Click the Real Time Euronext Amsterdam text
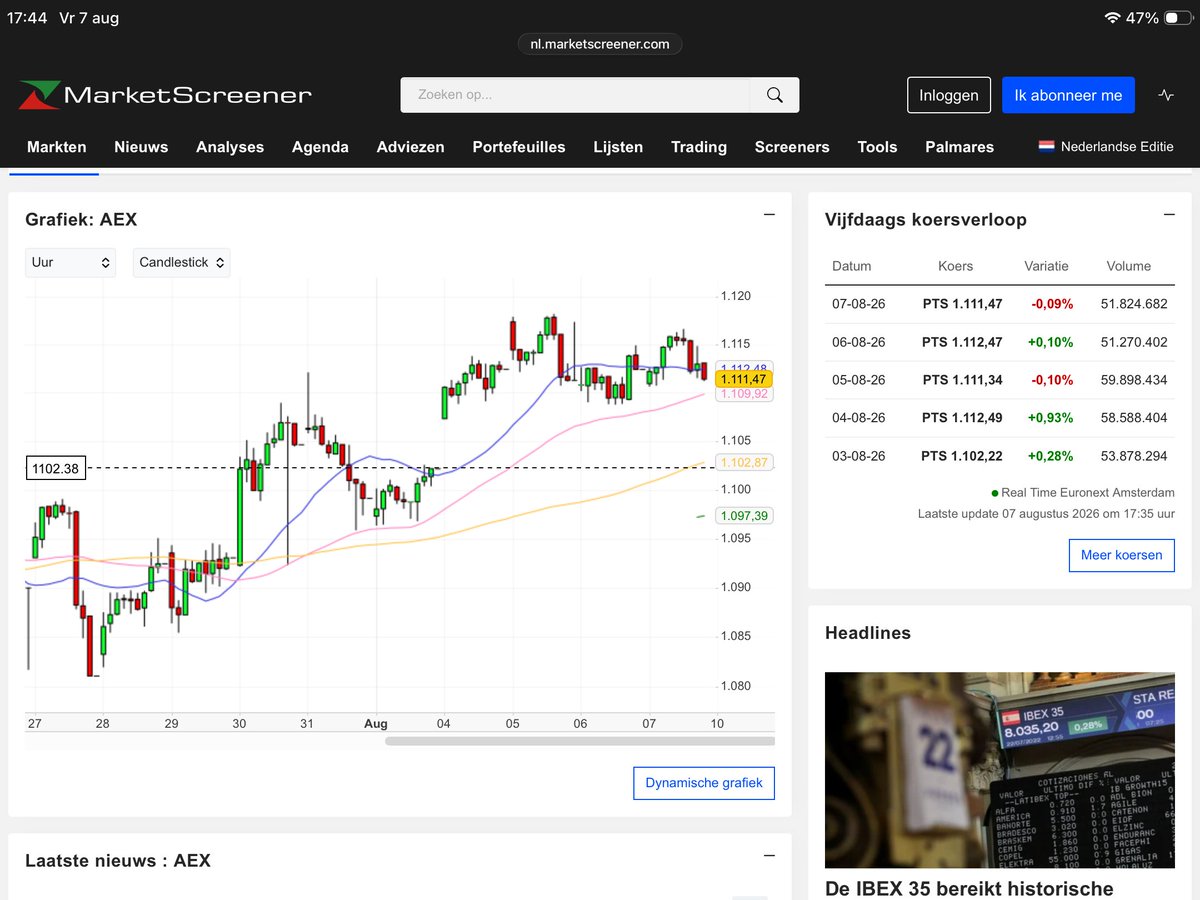Image resolution: width=1200 pixels, height=900 pixels. pyautogui.click(x=1089, y=493)
